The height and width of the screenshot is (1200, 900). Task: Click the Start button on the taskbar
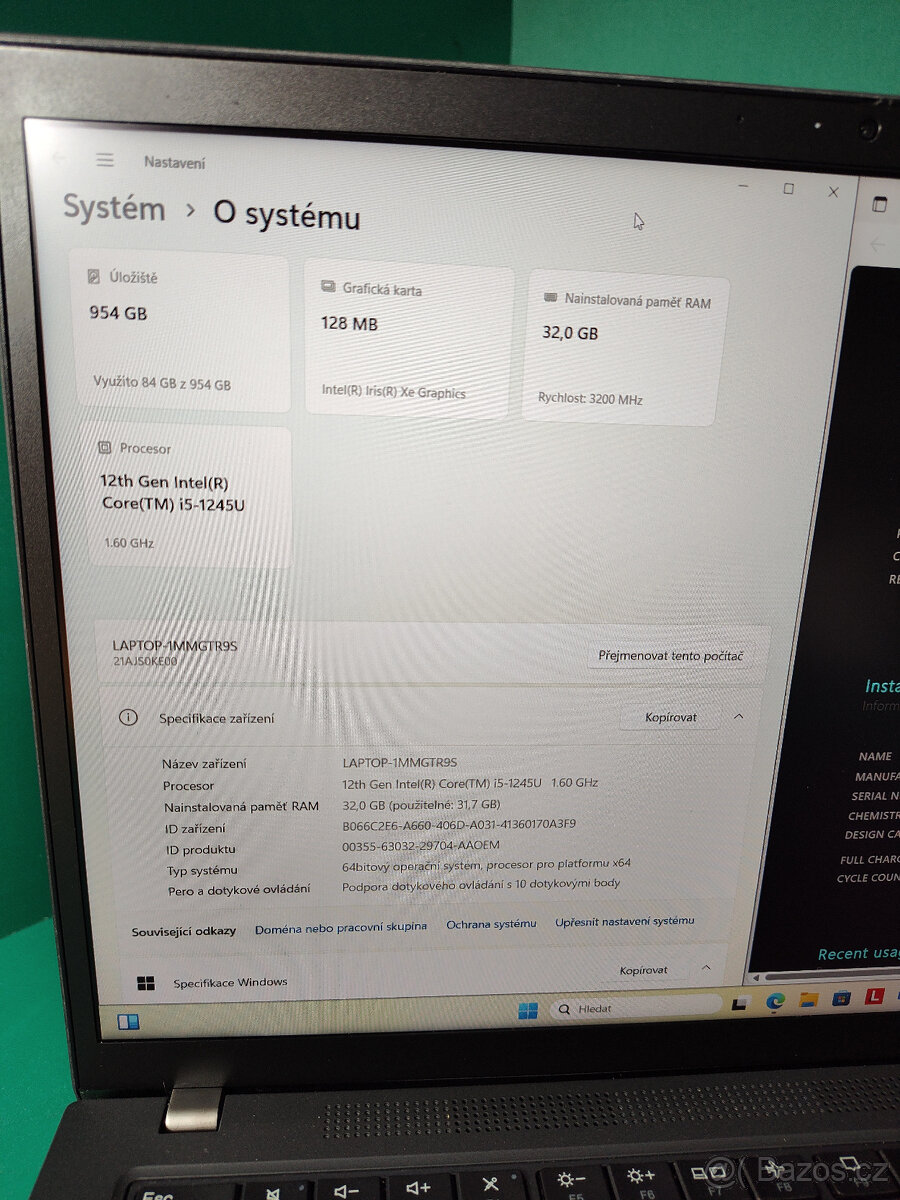coord(530,1007)
